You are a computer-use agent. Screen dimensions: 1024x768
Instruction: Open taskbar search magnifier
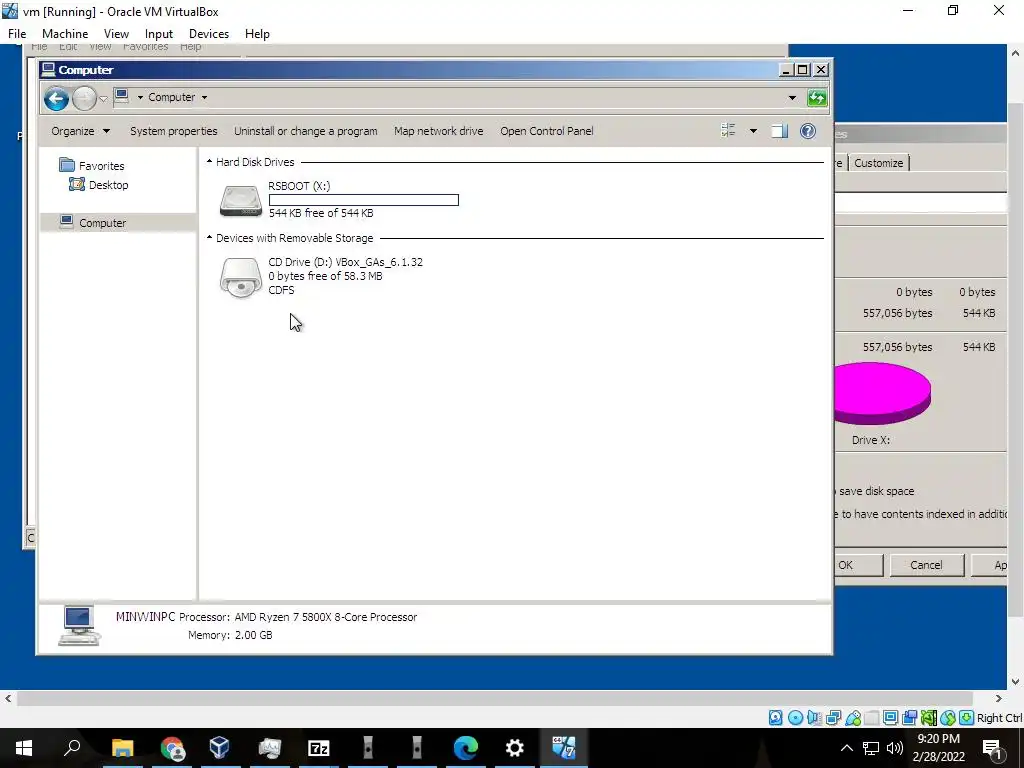coord(72,748)
